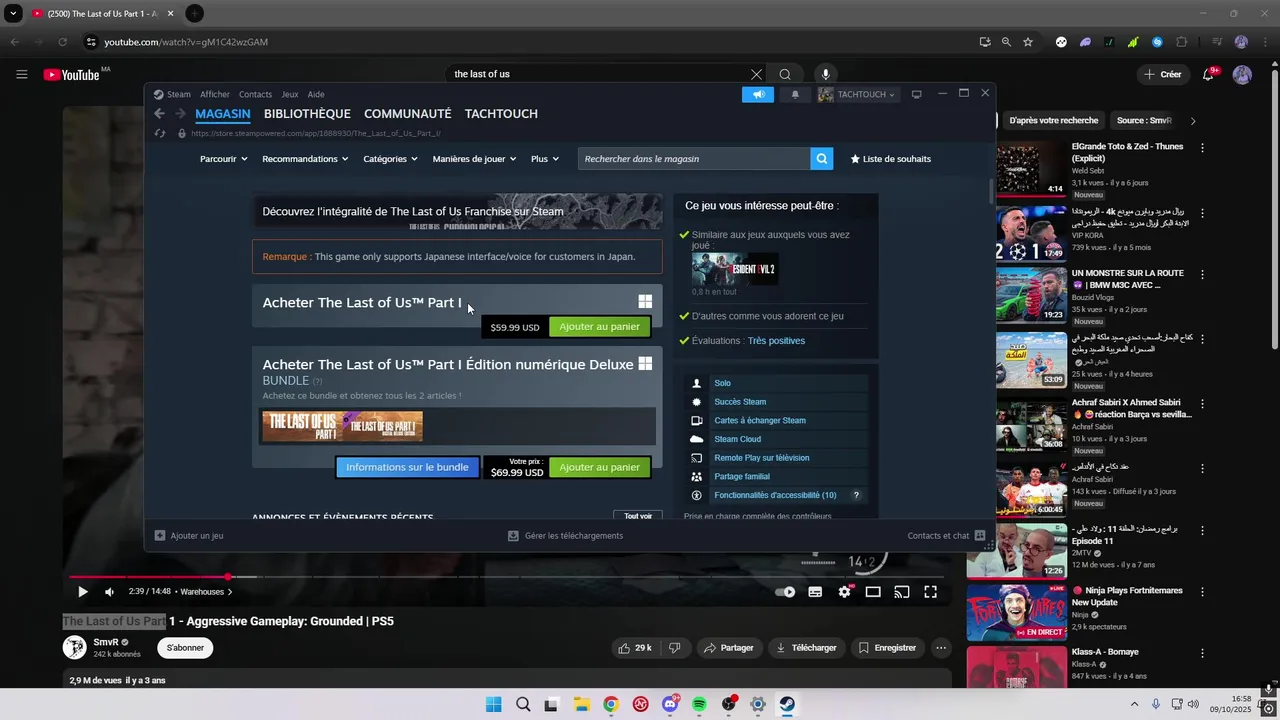Viewport: 1280px width, 720px height.
Task: Open Steam notifications bell
Action: [x=795, y=94]
